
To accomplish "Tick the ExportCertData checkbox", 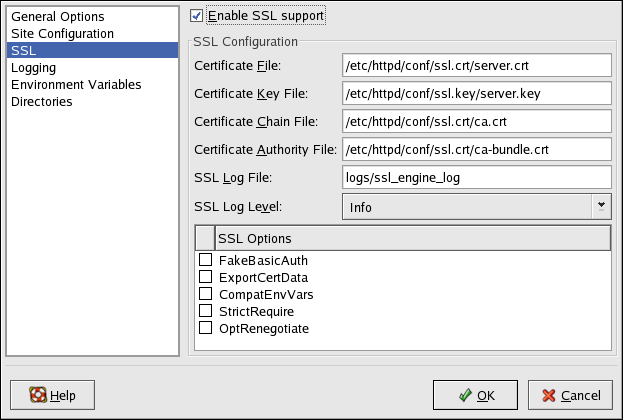I will tap(205, 277).
